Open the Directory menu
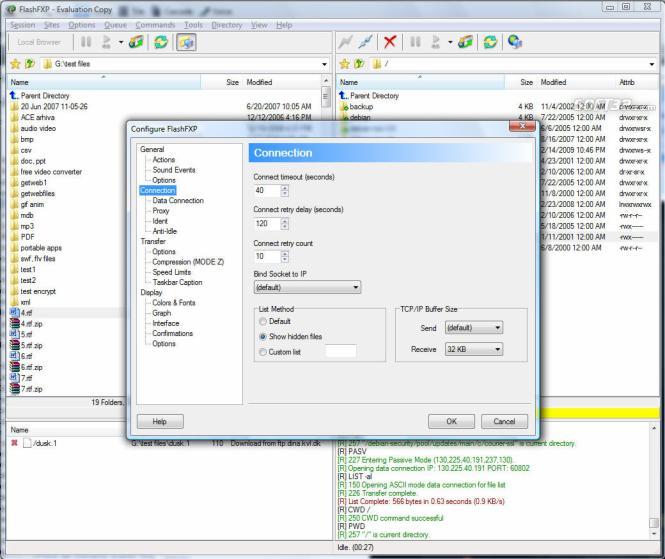Image resolution: width=665 pixels, height=559 pixels. [x=227, y=25]
